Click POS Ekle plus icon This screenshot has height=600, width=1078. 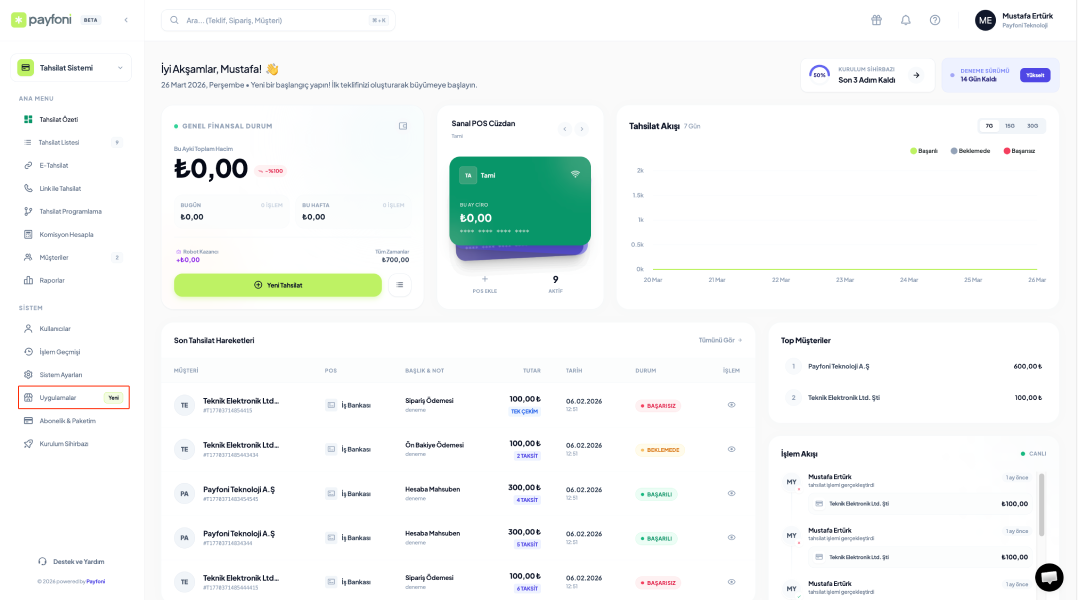tap(485, 280)
